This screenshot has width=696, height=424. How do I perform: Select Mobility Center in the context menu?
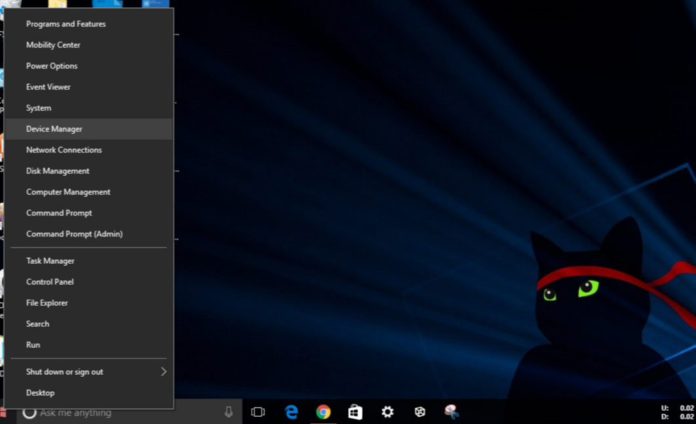click(x=89, y=45)
